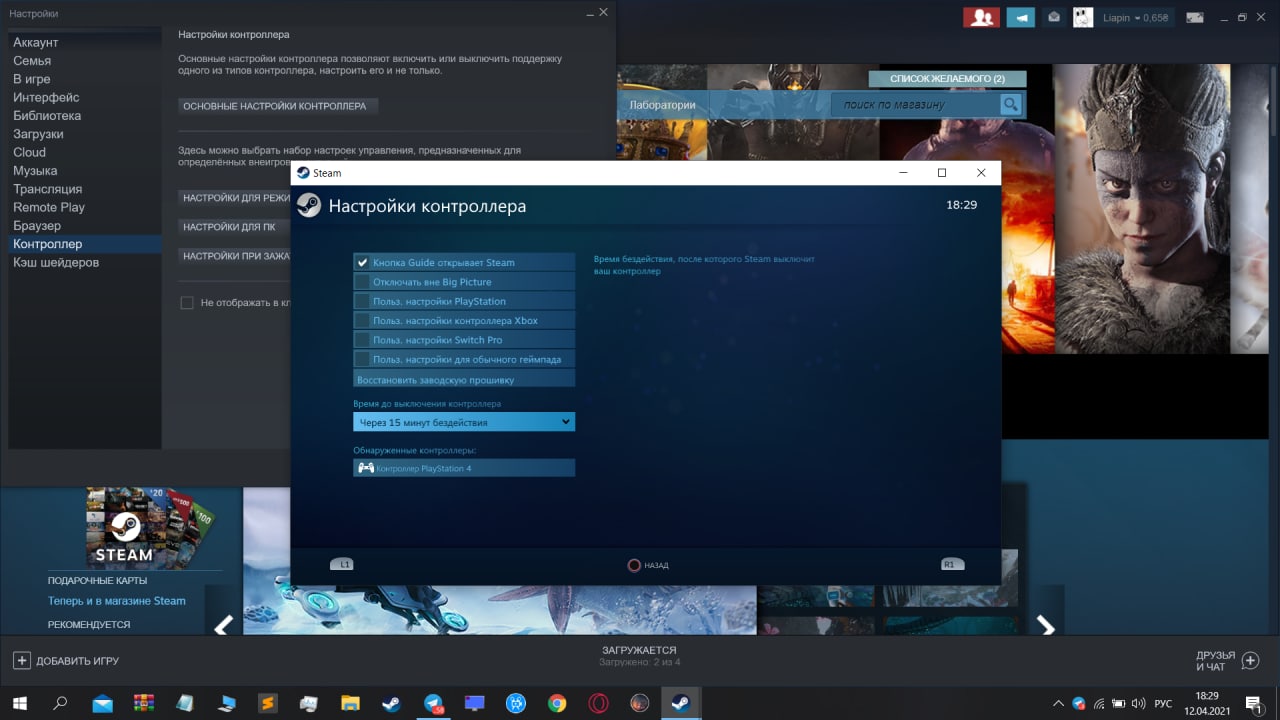Go to previous carousel item with left arrow
1280x720 pixels.
pyautogui.click(x=224, y=627)
